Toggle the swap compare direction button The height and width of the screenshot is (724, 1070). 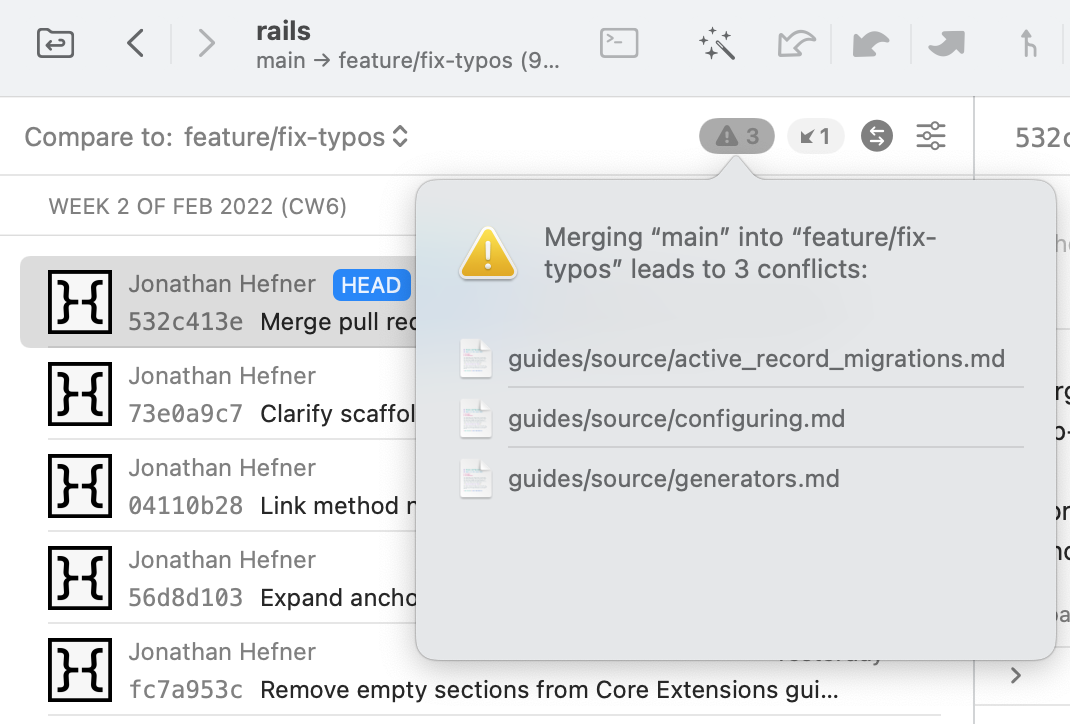(876, 136)
